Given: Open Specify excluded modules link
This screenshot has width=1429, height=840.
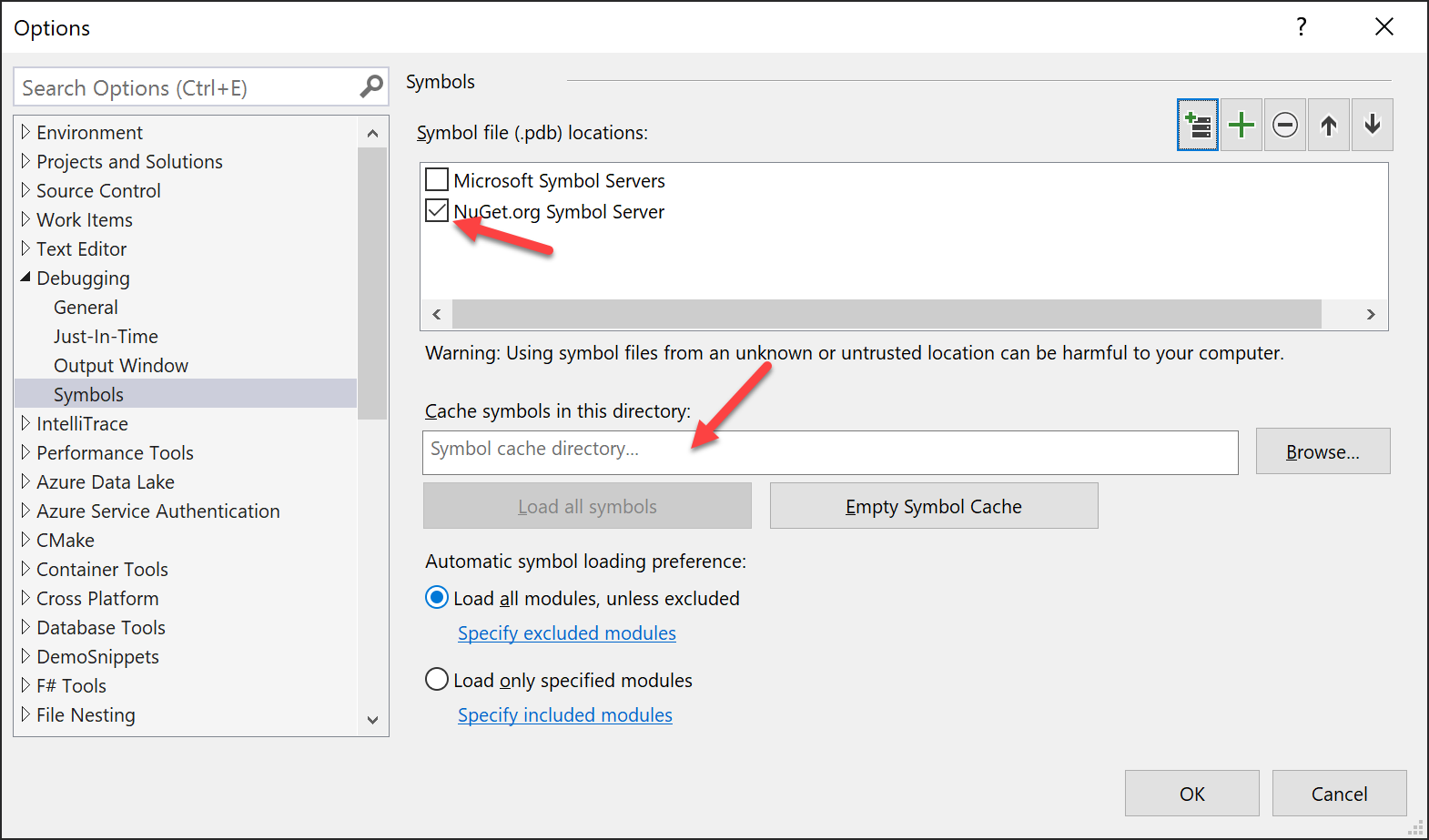Looking at the screenshot, I should tap(566, 633).
